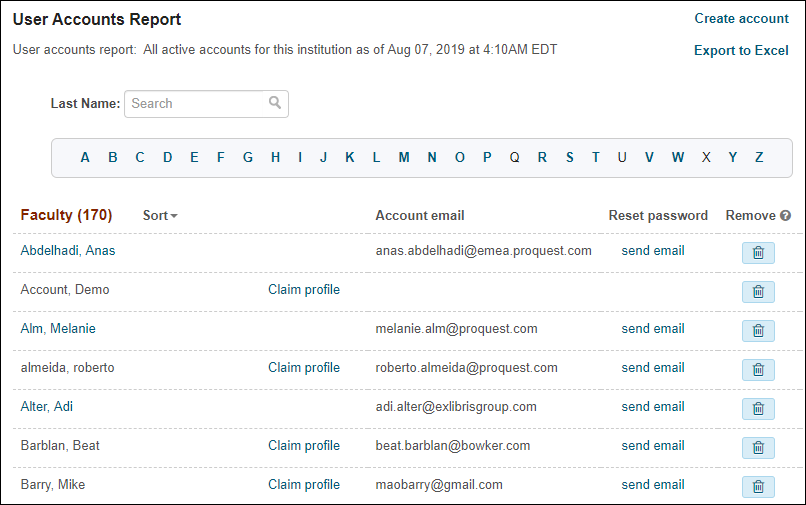806x505 pixels.
Task: Click trash icon for almeida, roberto
Action: tap(758, 370)
